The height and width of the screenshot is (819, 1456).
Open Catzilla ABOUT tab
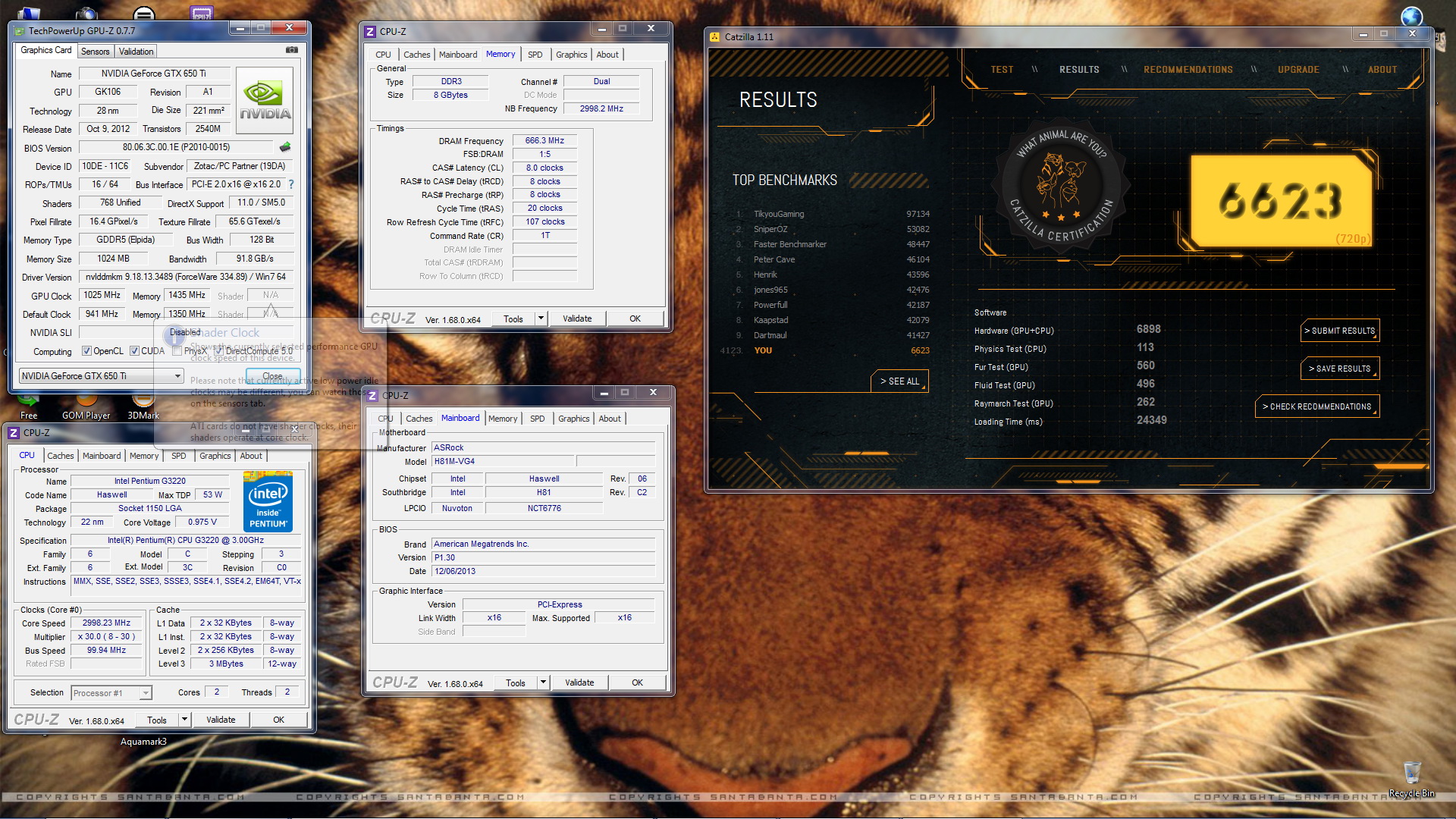[x=1382, y=70]
